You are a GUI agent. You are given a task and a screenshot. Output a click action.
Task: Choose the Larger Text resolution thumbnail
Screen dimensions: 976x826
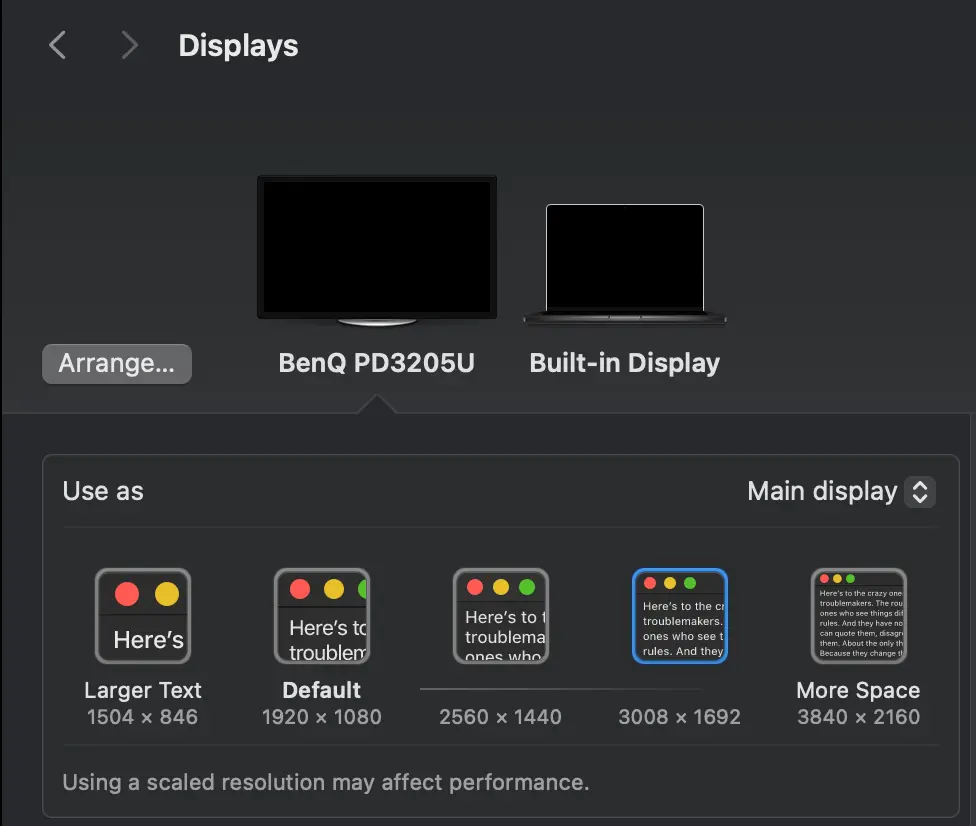click(x=143, y=616)
